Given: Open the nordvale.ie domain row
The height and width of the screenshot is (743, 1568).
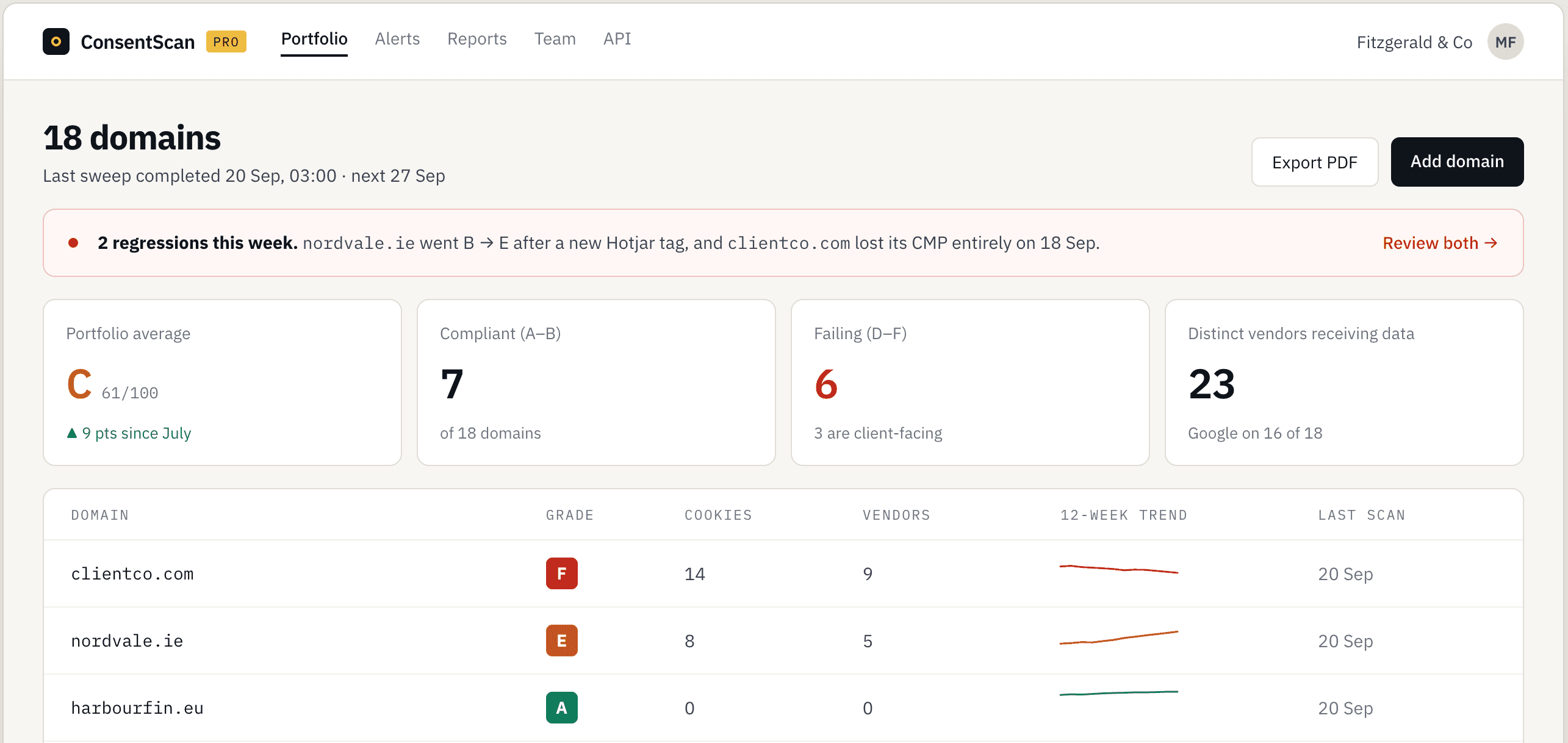Looking at the screenshot, I should click(x=783, y=641).
